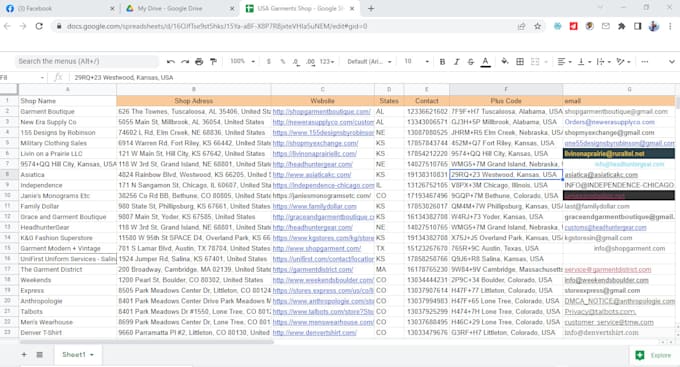The image size is (680, 367).
Task: Open a new browser tab
Action: click(371, 8)
